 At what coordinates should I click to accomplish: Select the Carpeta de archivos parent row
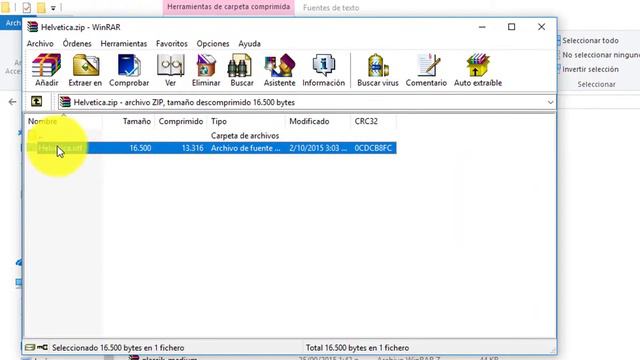(x=211, y=136)
